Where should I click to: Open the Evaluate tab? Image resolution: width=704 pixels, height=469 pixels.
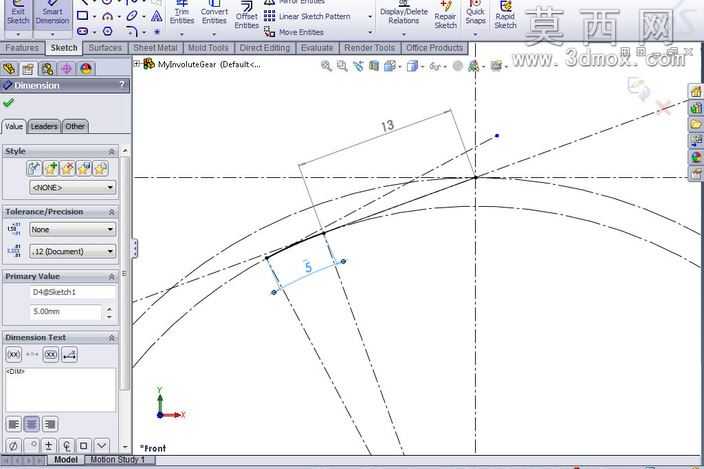click(317, 48)
